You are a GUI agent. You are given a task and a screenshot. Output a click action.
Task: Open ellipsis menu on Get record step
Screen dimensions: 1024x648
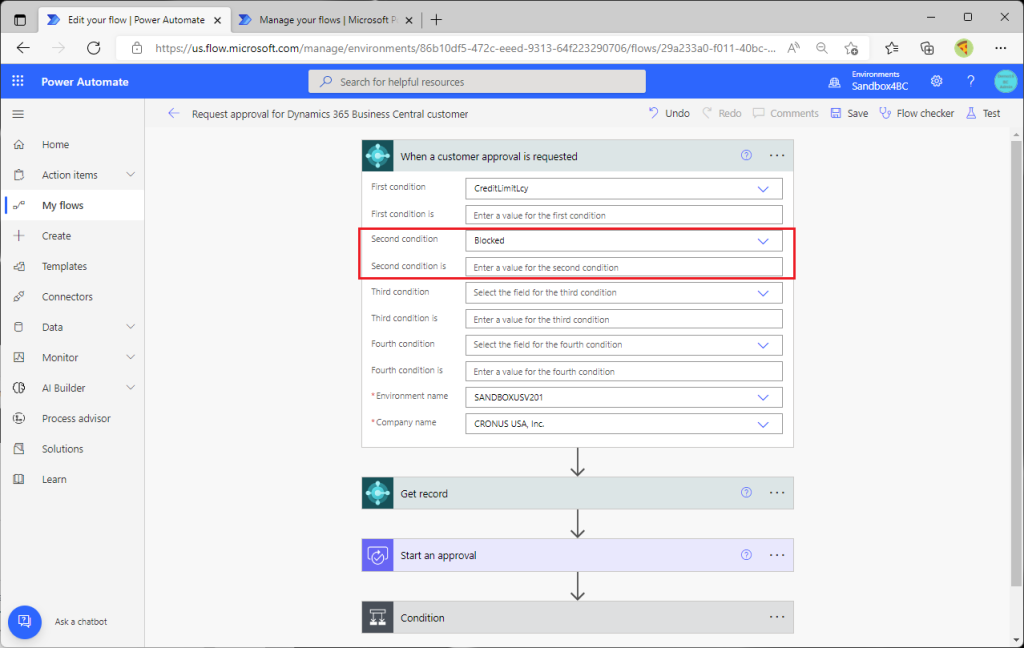776,493
